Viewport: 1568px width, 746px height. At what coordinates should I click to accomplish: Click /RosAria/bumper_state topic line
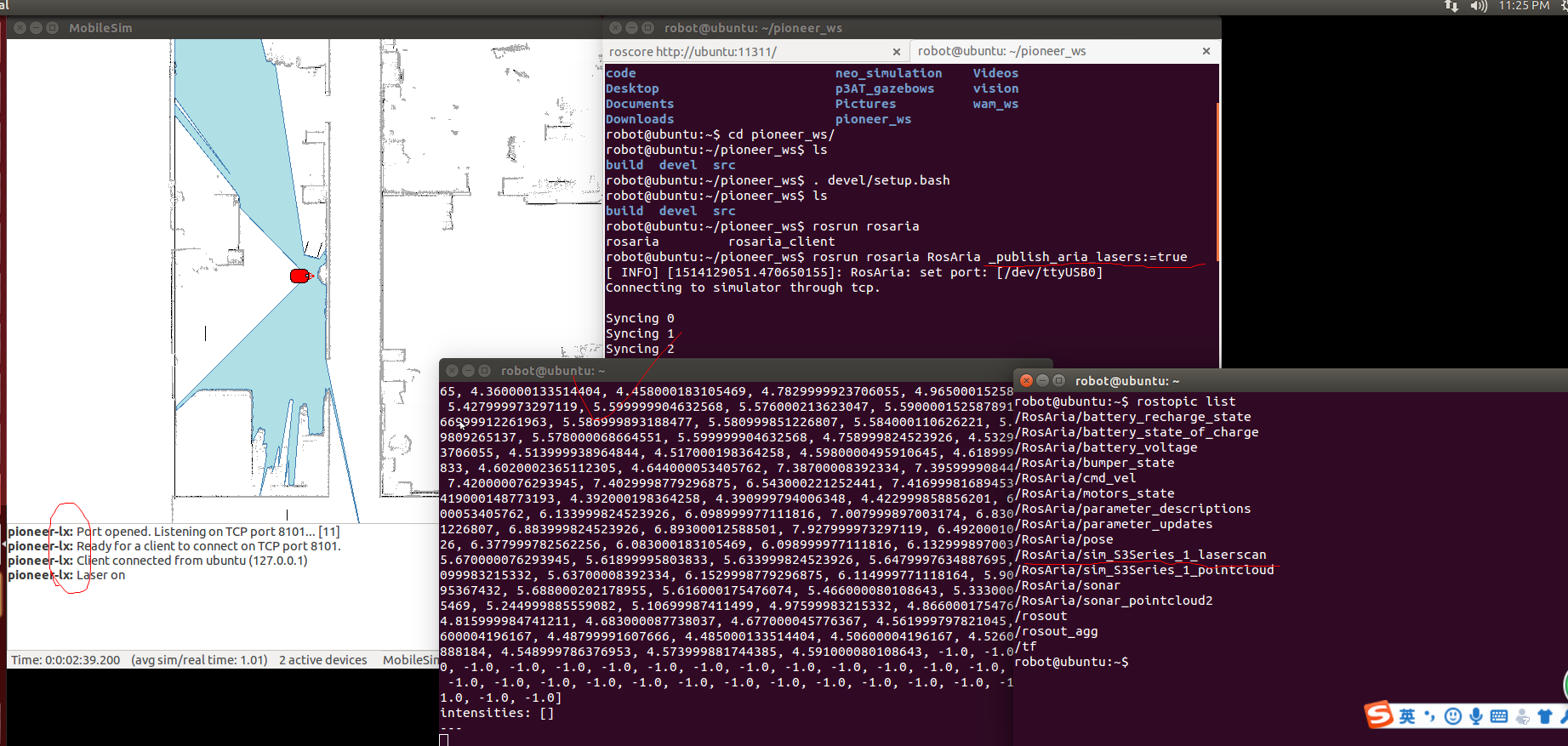coord(1095,463)
